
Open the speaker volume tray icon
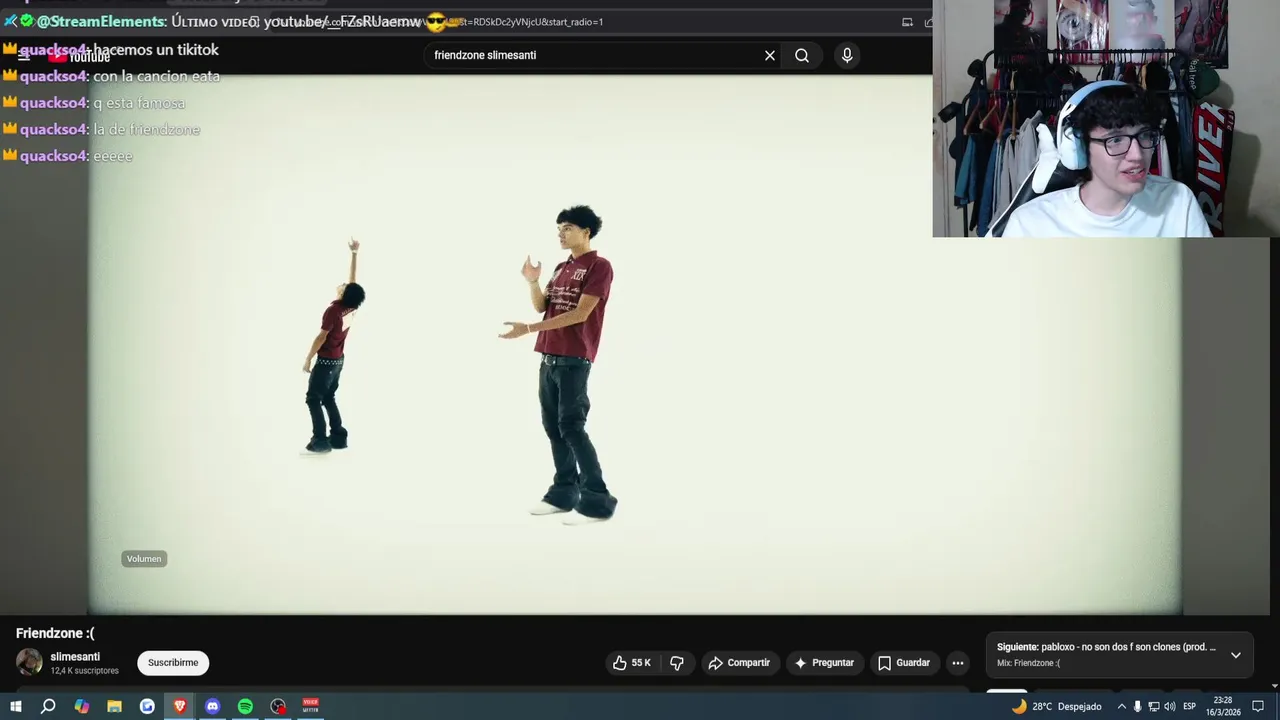click(x=1169, y=706)
